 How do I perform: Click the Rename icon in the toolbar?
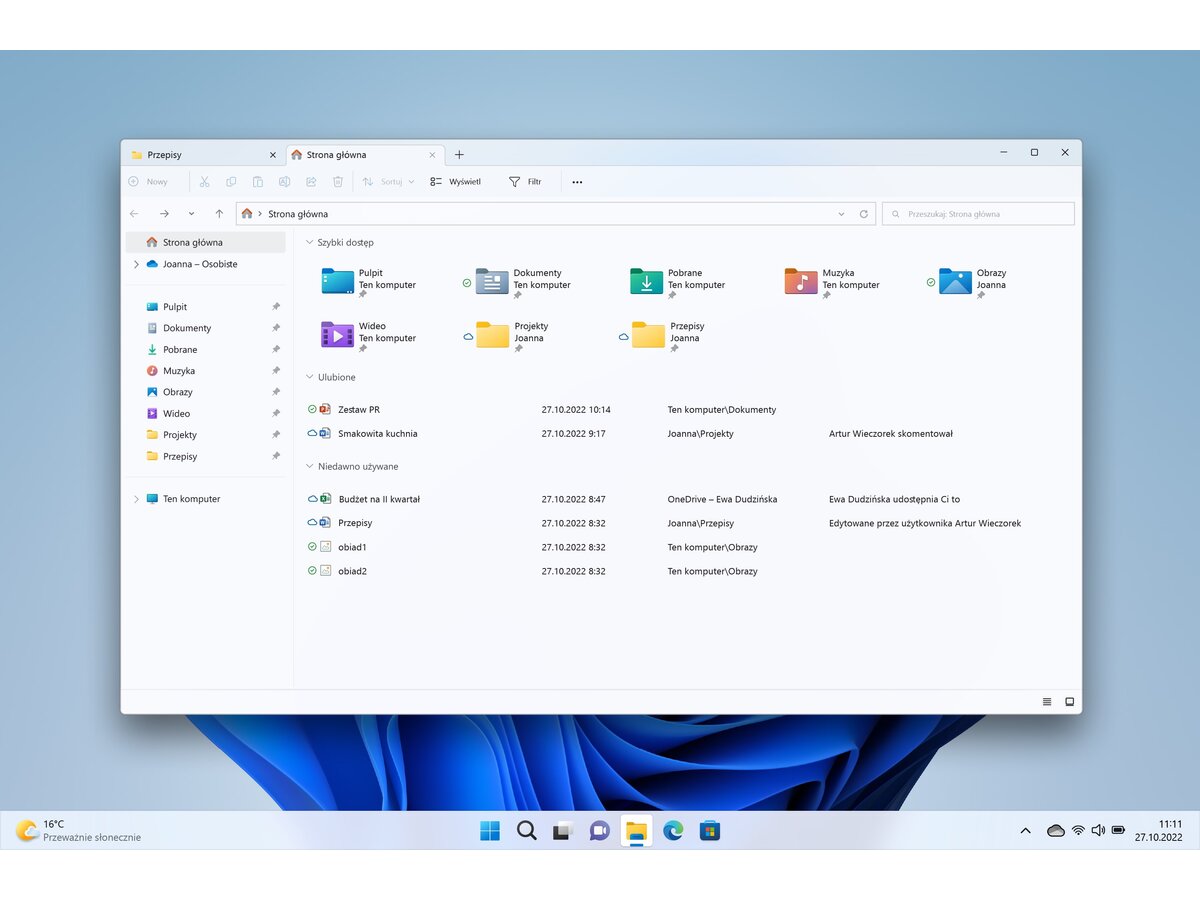pyautogui.click(x=285, y=181)
